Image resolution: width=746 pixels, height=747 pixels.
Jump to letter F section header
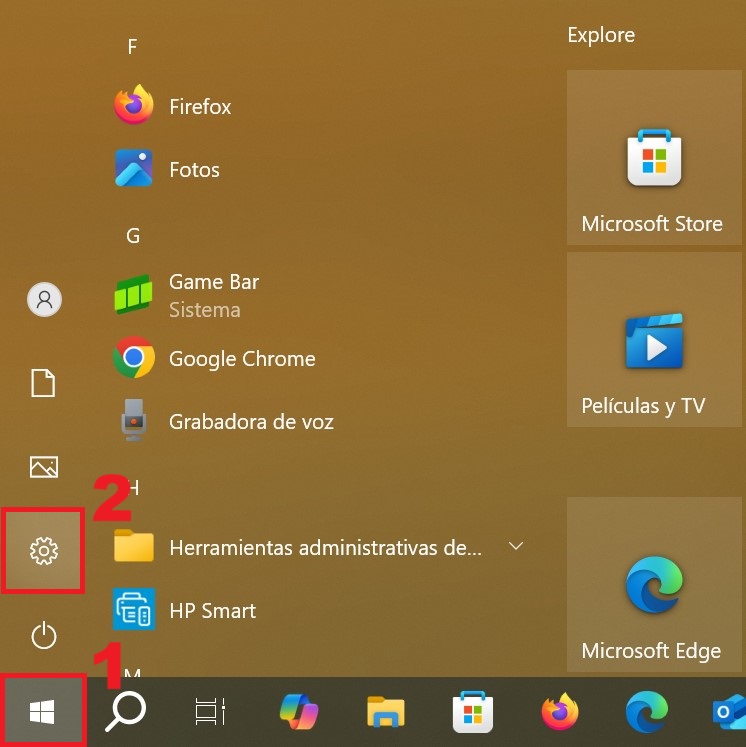pyautogui.click(x=132, y=47)
